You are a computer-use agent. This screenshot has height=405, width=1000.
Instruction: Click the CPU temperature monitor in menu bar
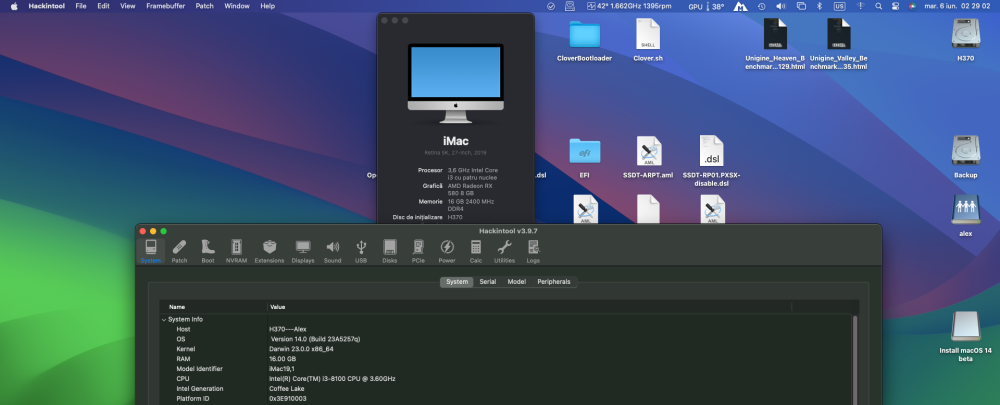[x=629, y=6]
